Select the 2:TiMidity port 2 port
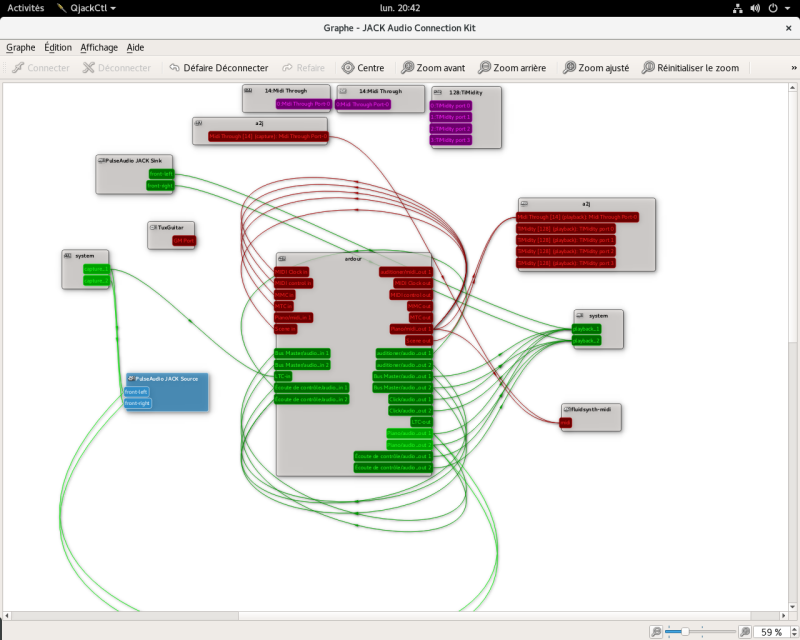The width and height of the screenshot is (800, 640). pos(451,129)
